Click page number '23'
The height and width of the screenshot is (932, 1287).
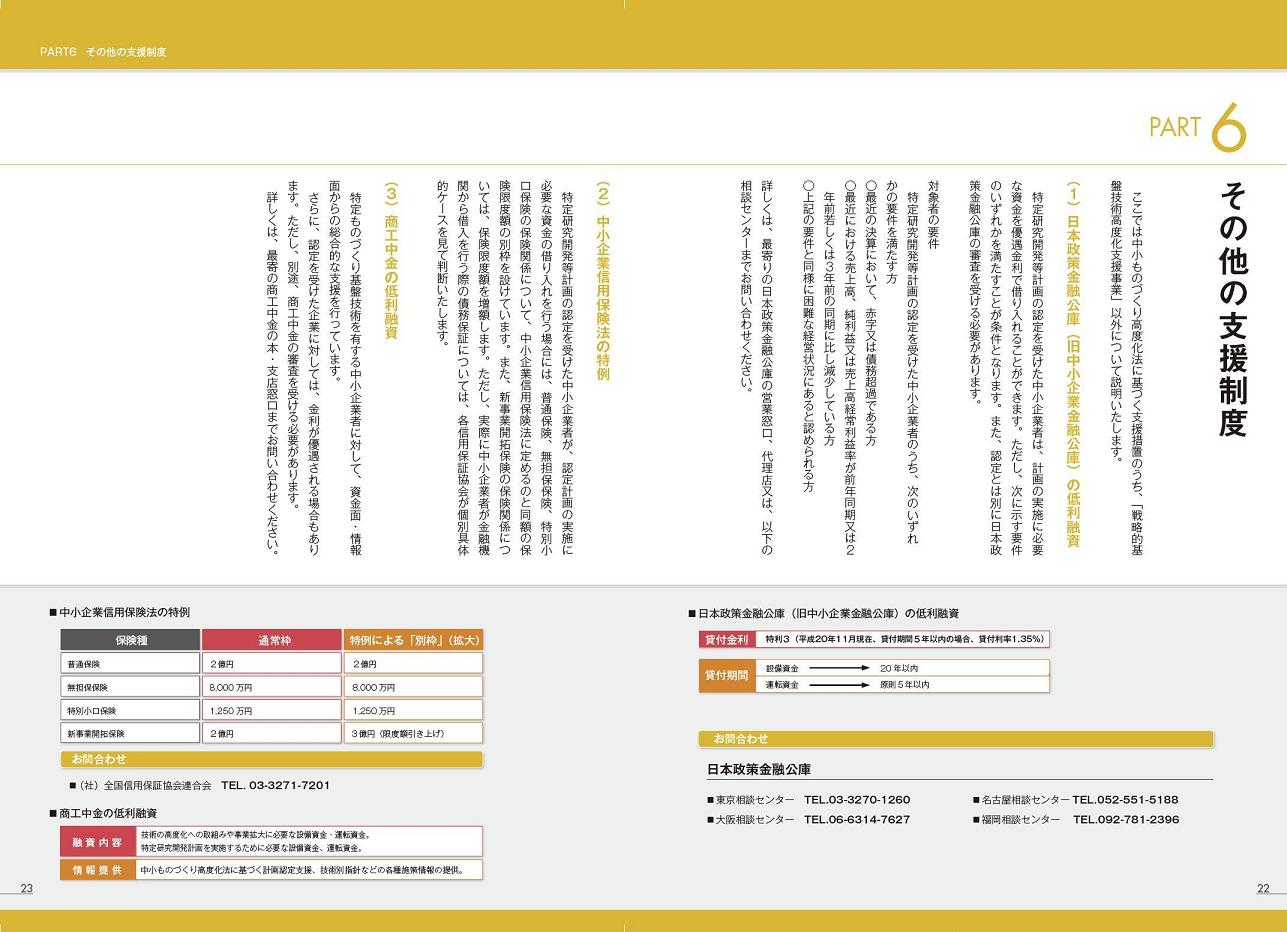pyautogui.click(x=27, y=888)
